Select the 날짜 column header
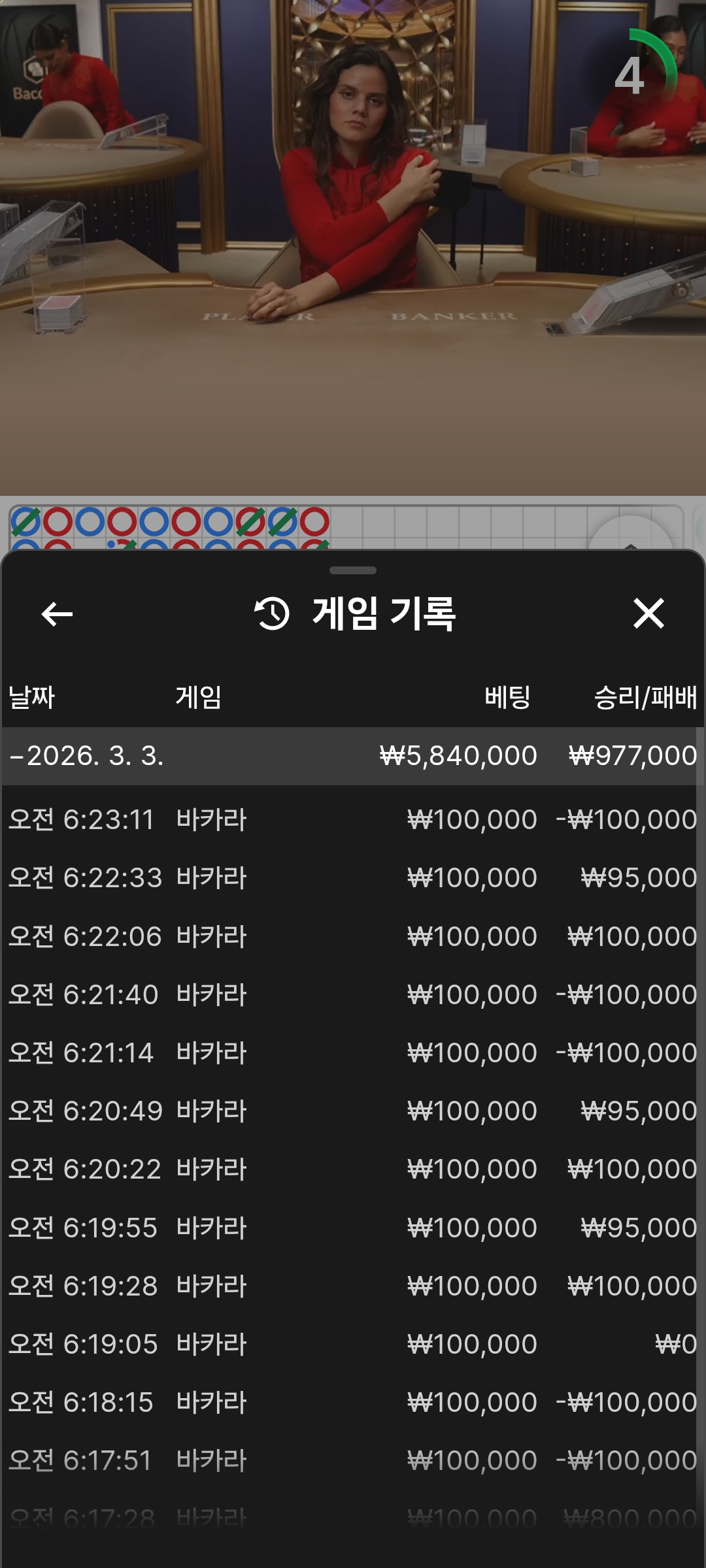 point(31,697)
